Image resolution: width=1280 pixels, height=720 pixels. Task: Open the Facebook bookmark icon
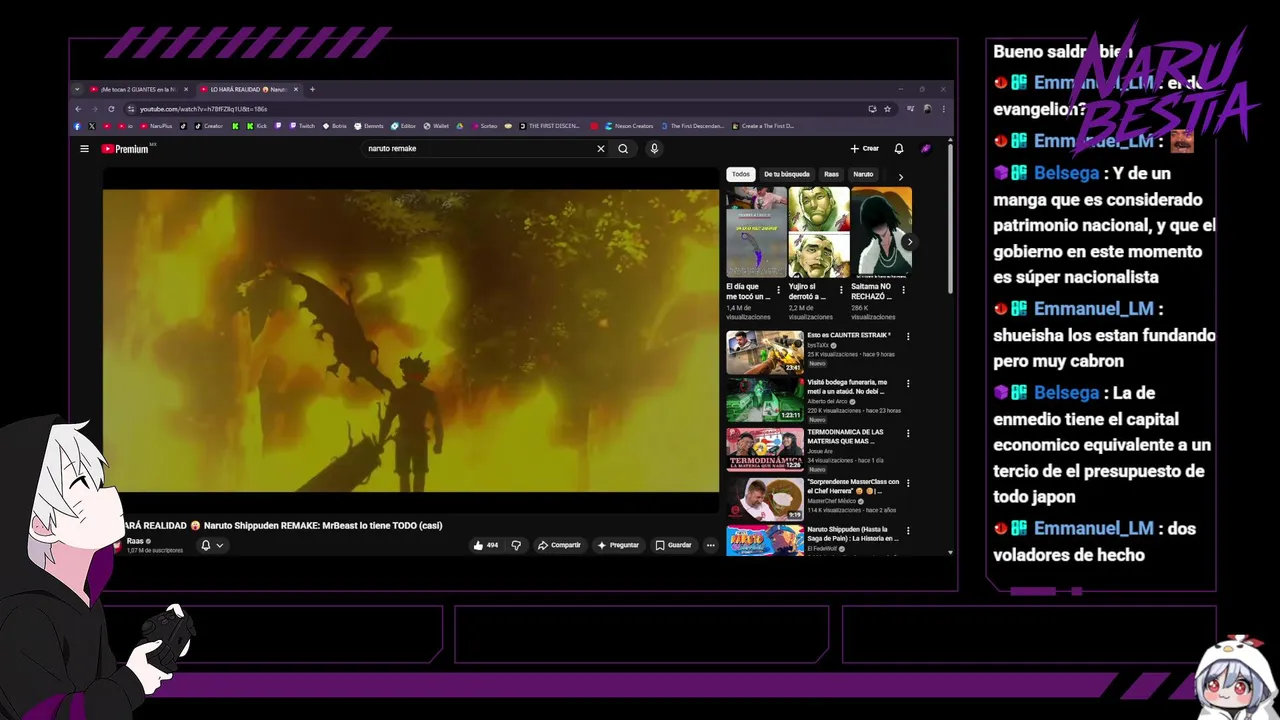coord(77,126)
